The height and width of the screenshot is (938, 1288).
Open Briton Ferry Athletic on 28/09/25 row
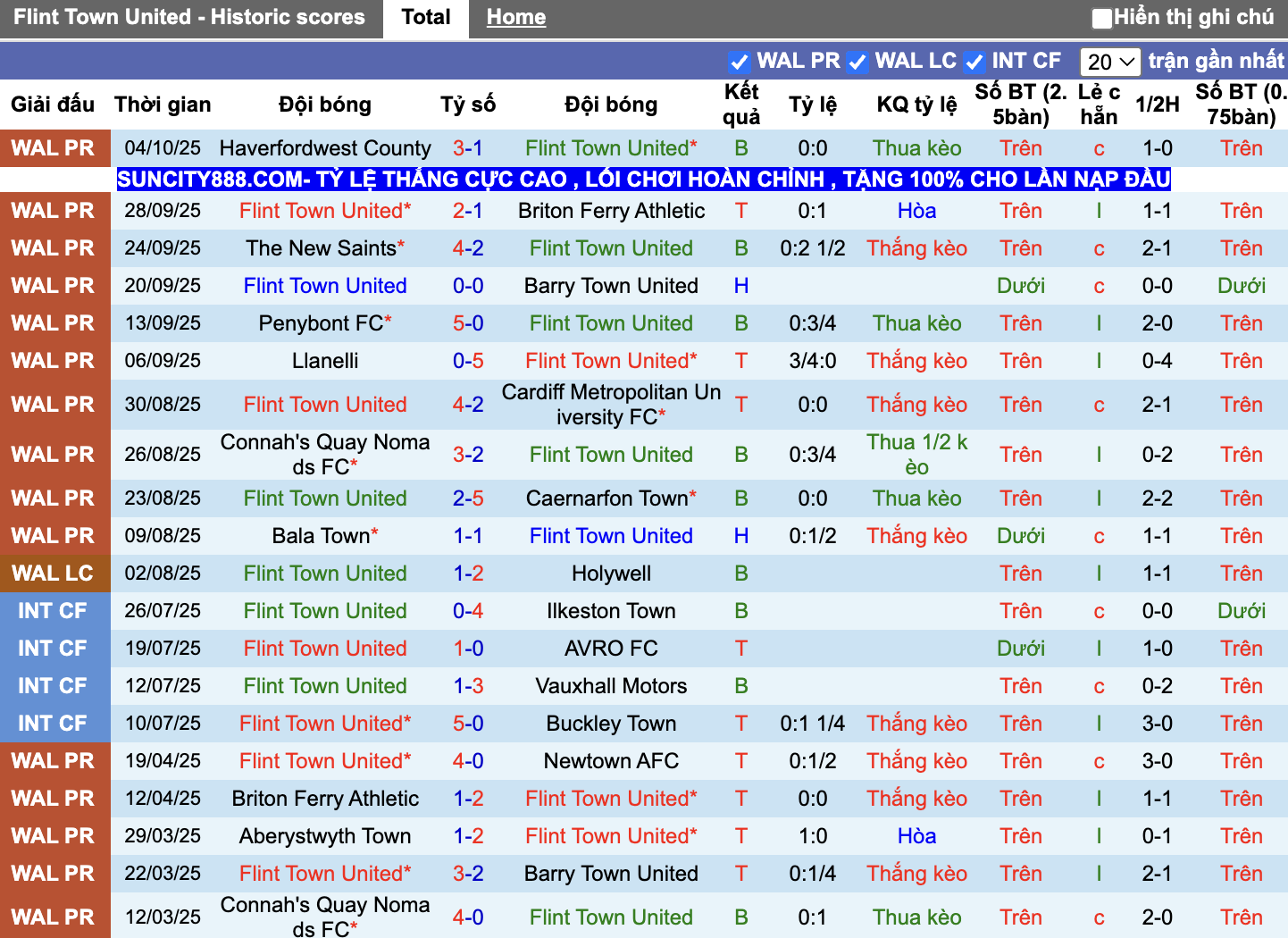612,211
